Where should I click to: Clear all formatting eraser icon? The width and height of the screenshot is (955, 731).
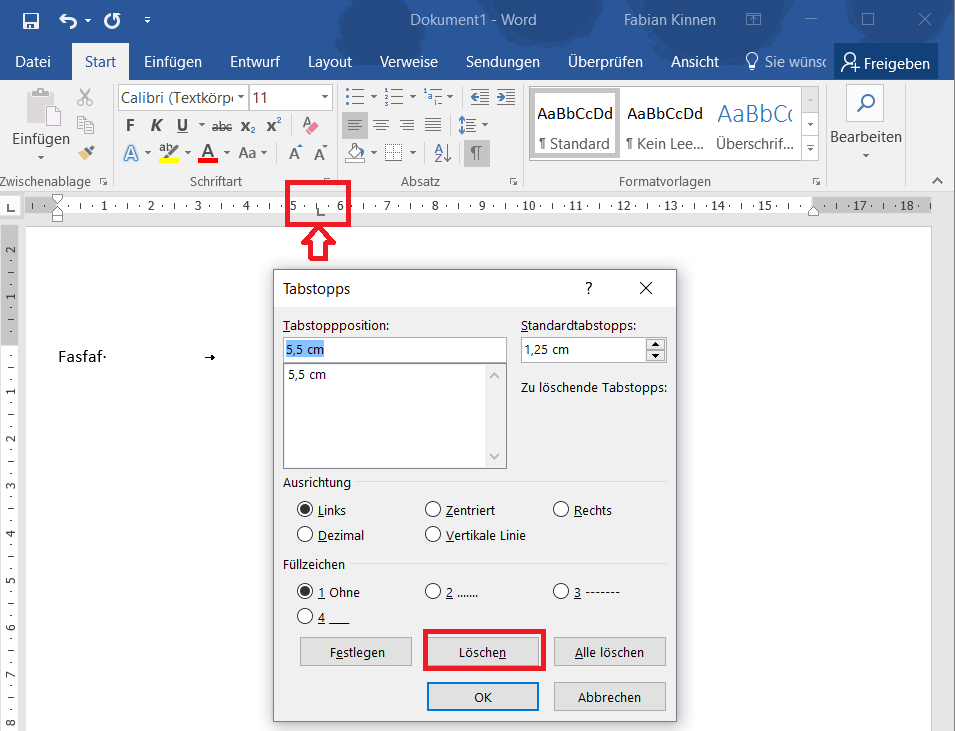coord(311,125)
